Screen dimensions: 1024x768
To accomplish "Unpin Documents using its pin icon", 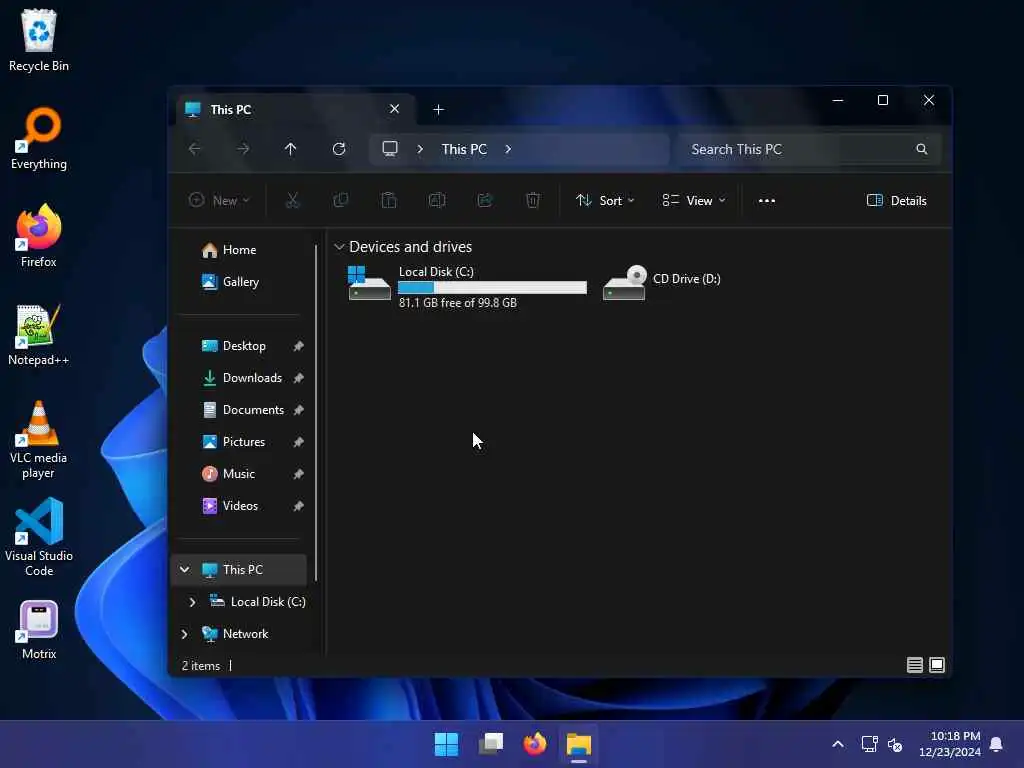I will pos(298,410).
